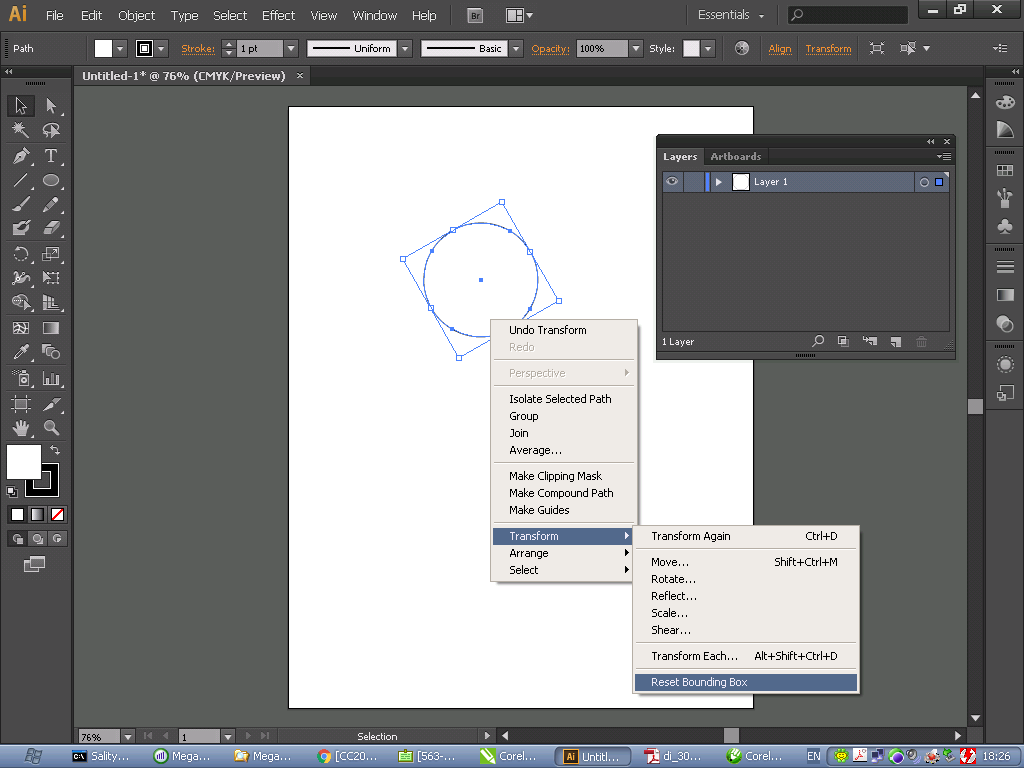Switch to Gradient fill mode
1024x768 pixels.
[x=38, y=515]
